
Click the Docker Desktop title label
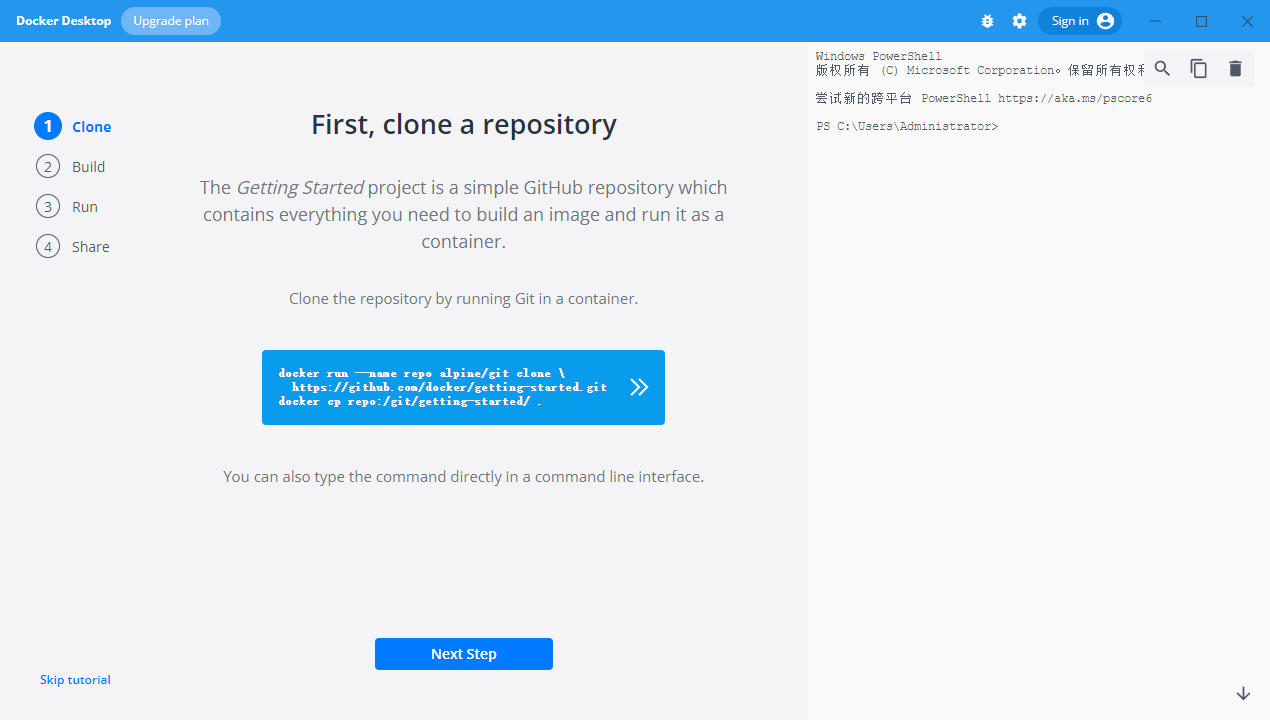coord(63,20)
